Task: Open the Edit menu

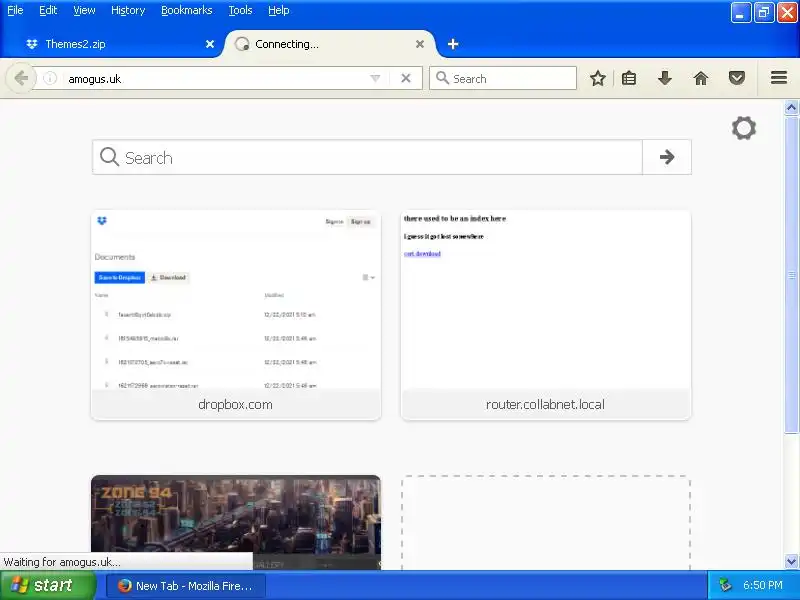Action: click(48, 10)
